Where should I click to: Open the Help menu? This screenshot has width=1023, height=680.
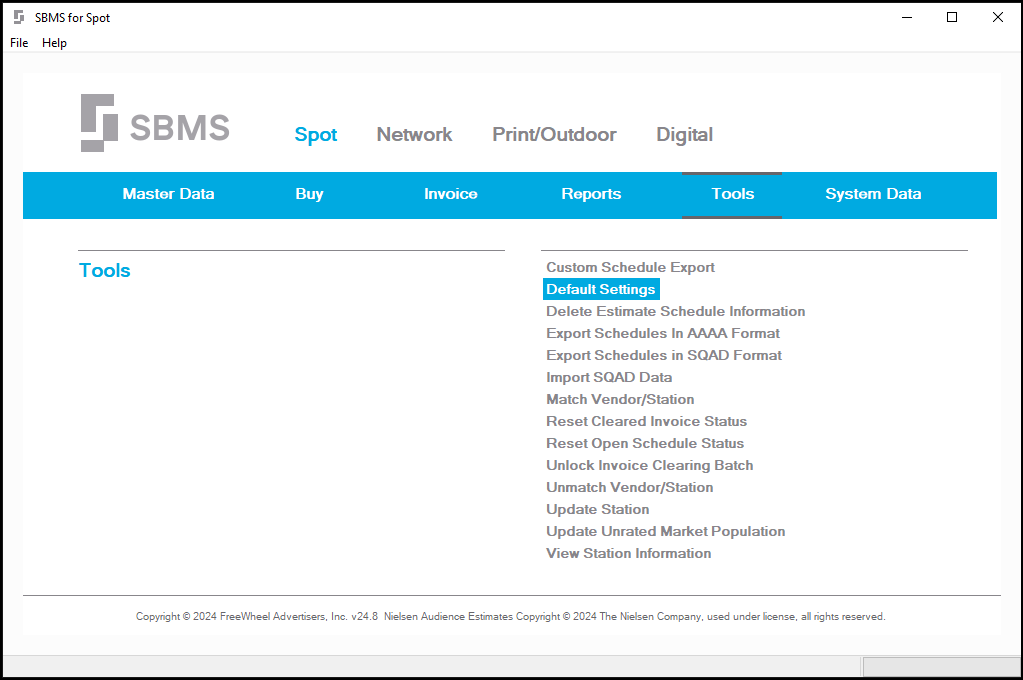coord(54,43)
